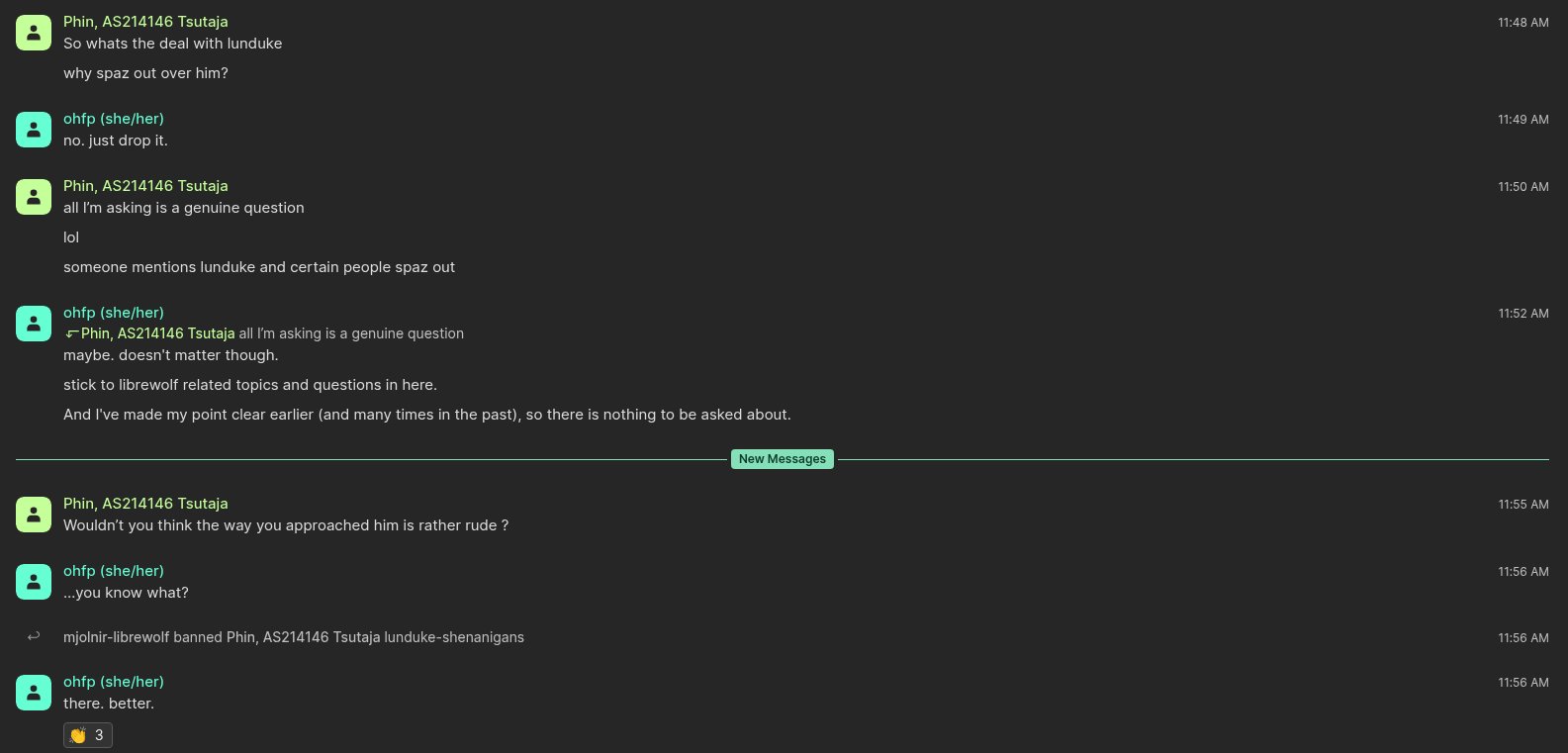The height and width of the screenshot is (753, 1568).
Task: Click the ban notice mentioning lunduke-shenanigans
Action: tap(294, 636)
